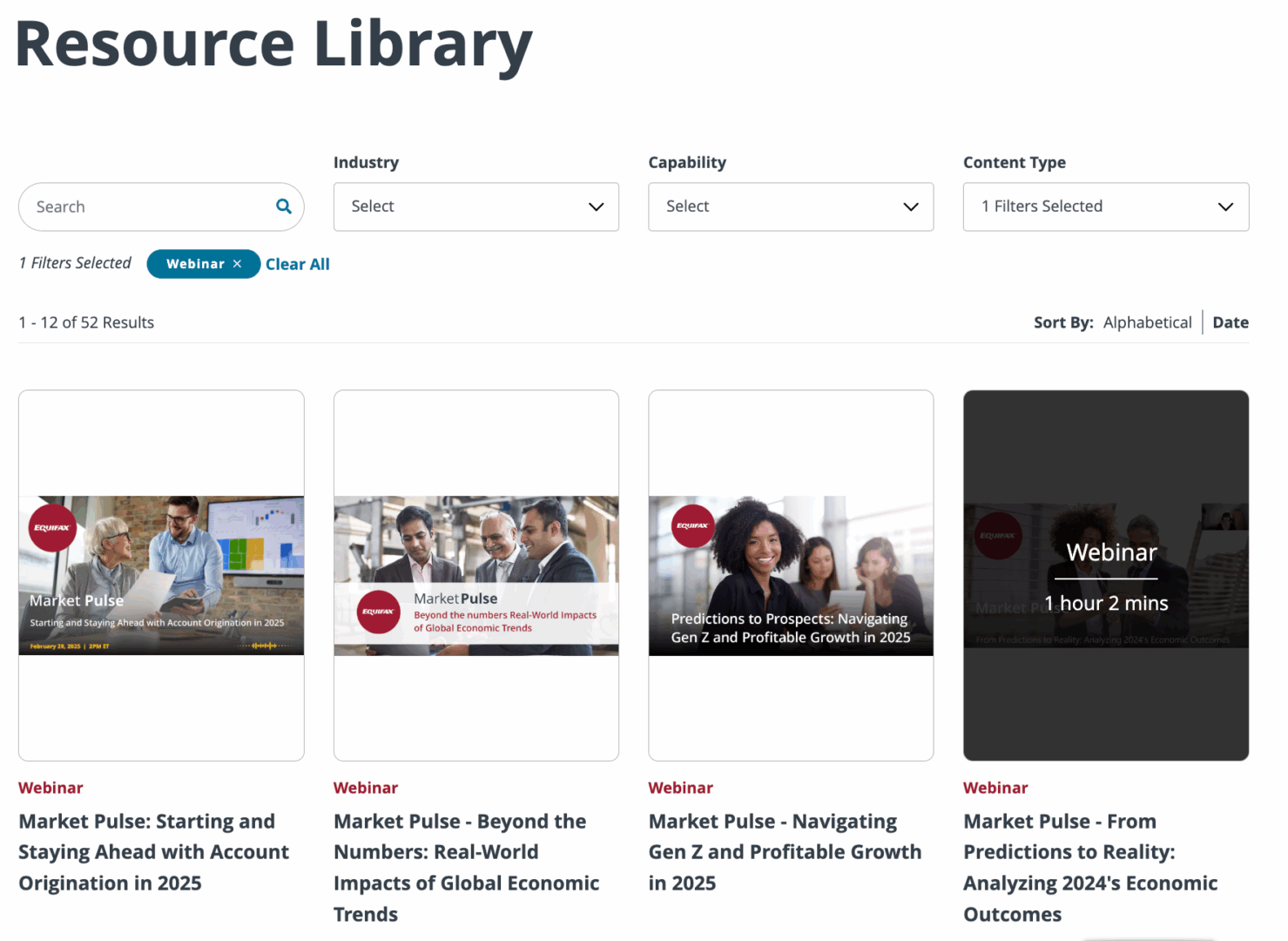Click the '1 hour 2 mins' webinar thumbnail

click(x=1105, y=575)
